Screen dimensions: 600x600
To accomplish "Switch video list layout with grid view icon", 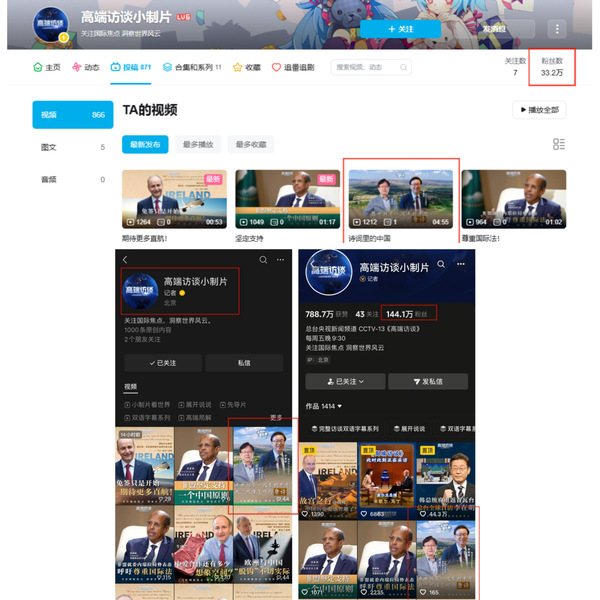I will [559, 144].
